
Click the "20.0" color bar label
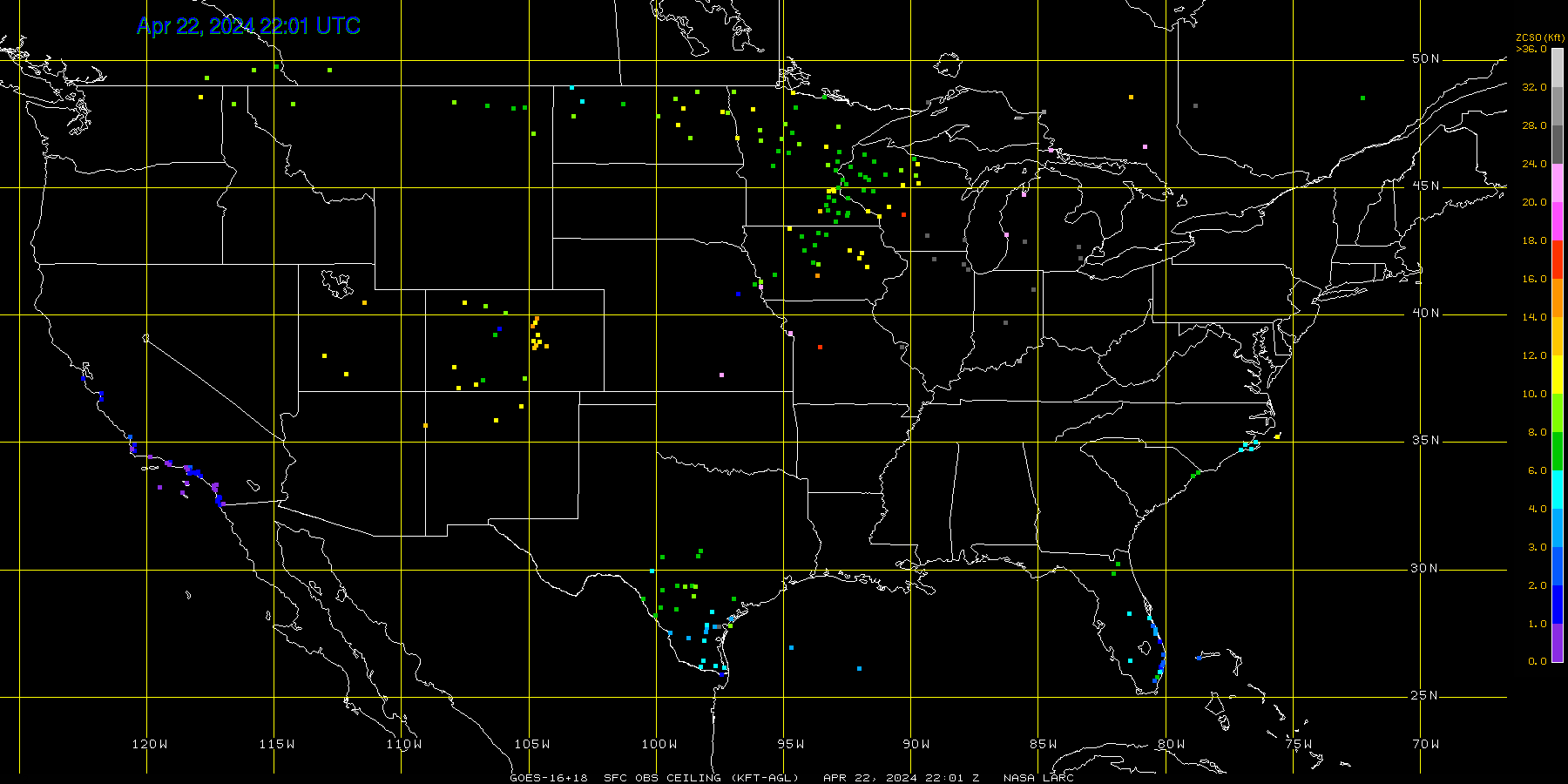[x=1535, y=202]
